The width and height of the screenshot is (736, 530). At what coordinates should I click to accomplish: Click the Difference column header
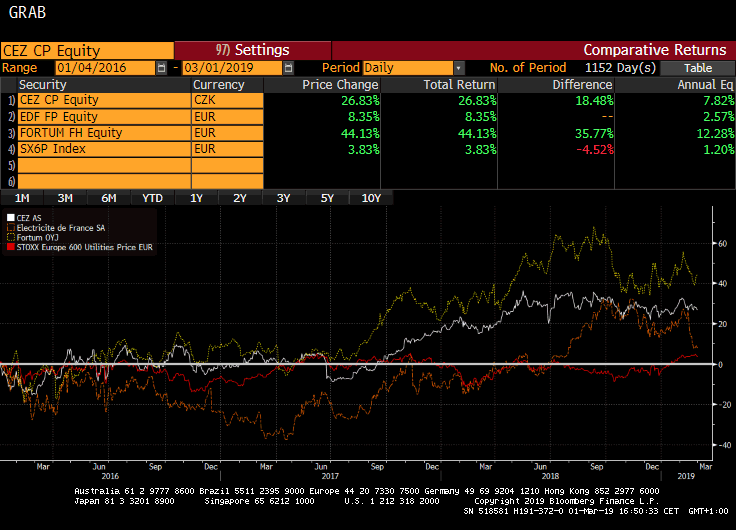point(556,85)
